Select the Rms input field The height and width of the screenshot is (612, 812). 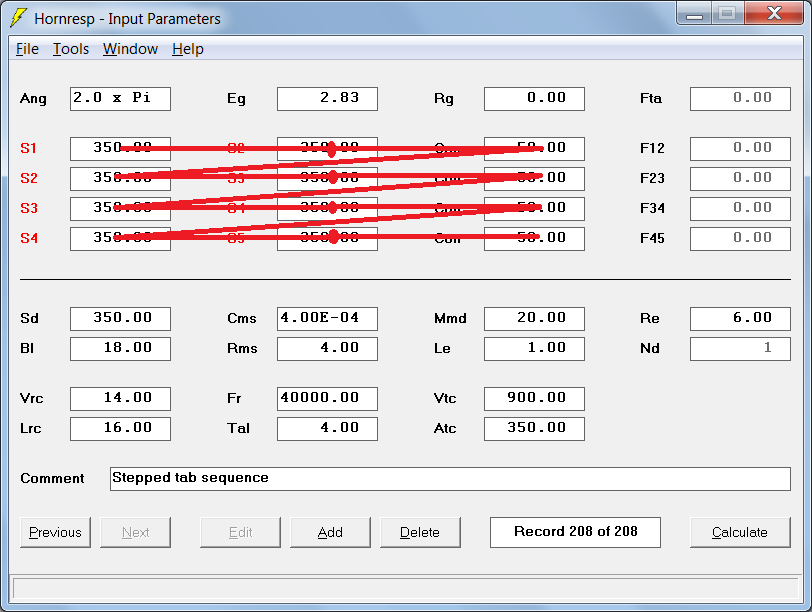point(327,348)
